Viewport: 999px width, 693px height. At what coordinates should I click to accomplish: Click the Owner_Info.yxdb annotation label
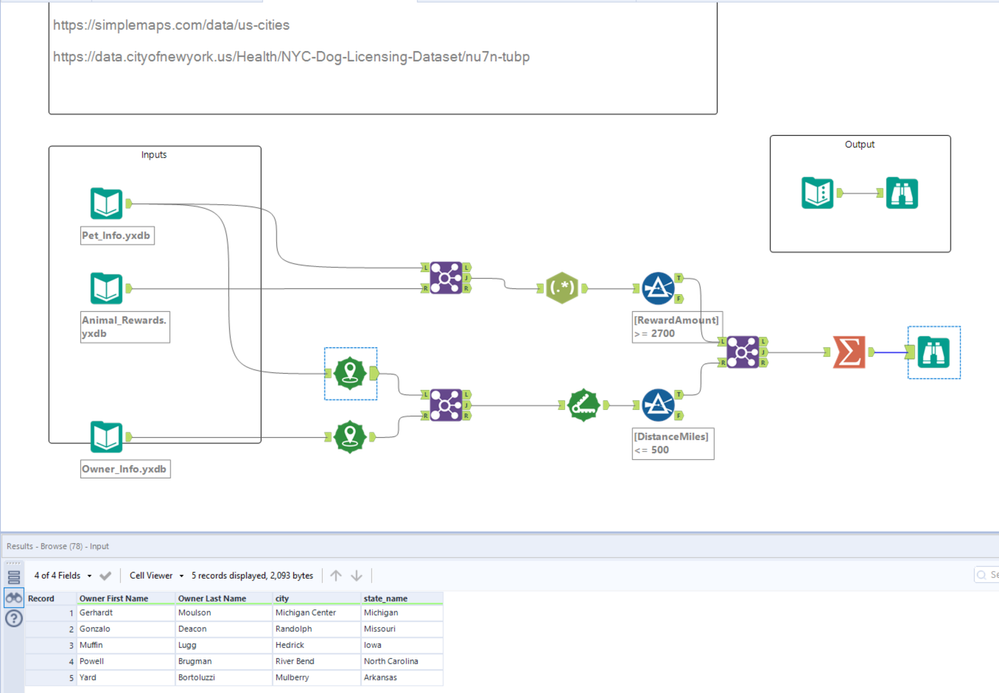125,469
